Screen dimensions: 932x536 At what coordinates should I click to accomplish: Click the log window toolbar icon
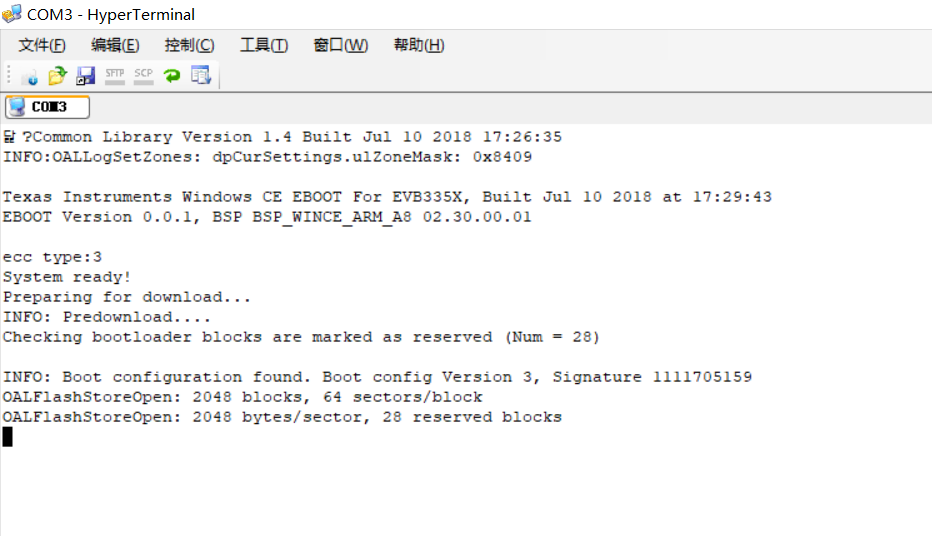(x=201, y=75)
